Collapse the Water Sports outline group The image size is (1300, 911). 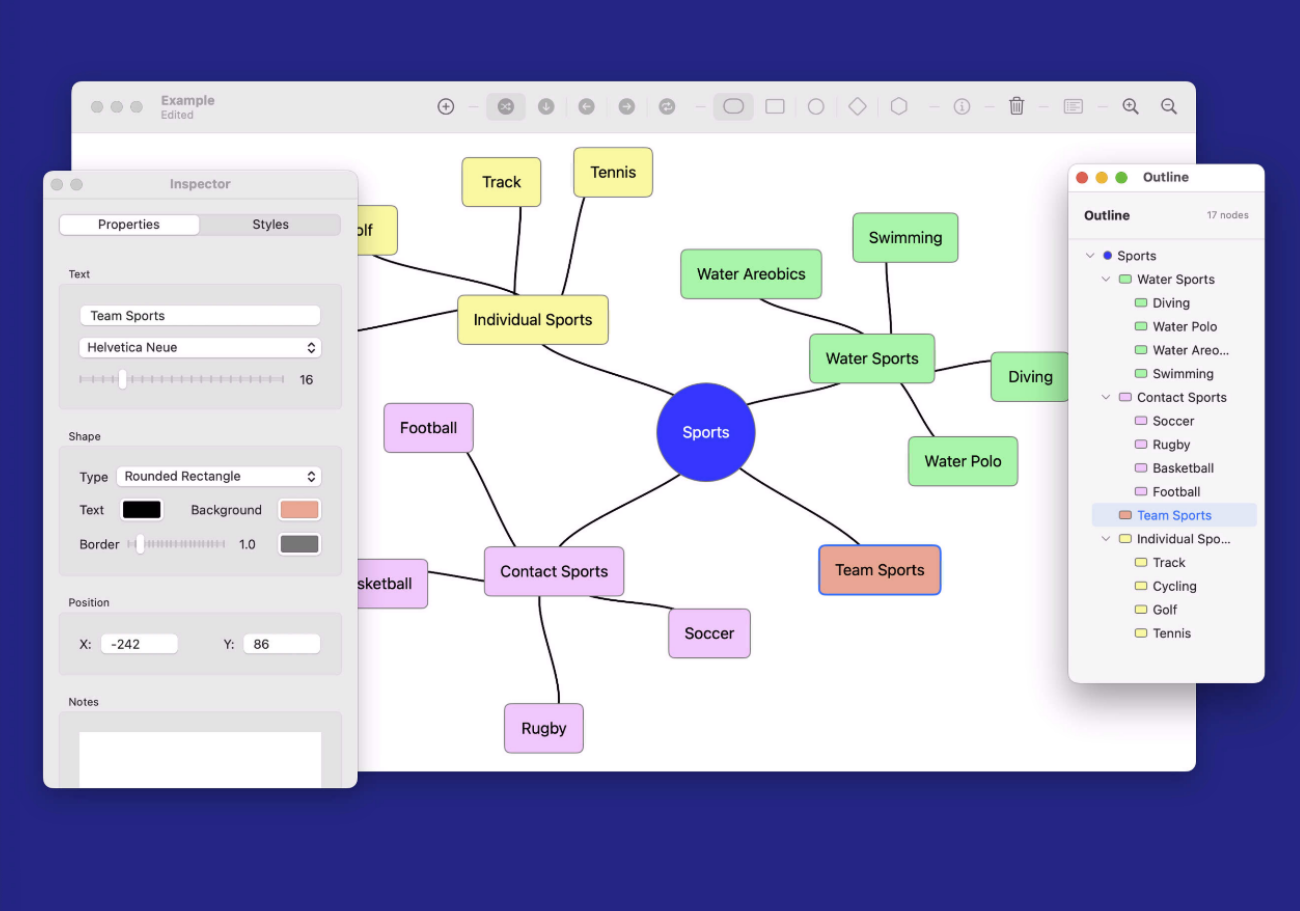point(1106,280)
